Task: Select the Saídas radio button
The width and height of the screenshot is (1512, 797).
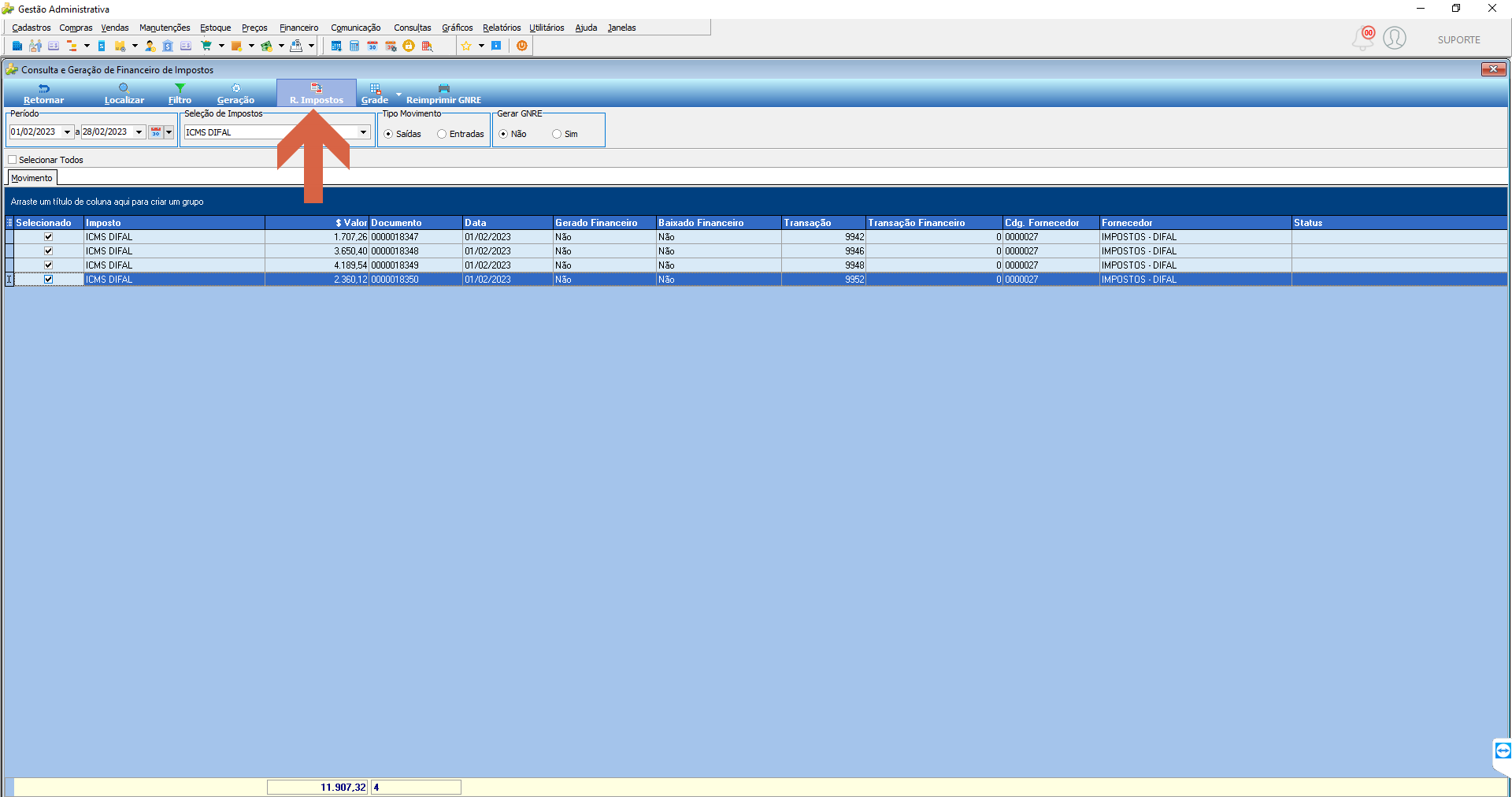Action: point(388,134)
